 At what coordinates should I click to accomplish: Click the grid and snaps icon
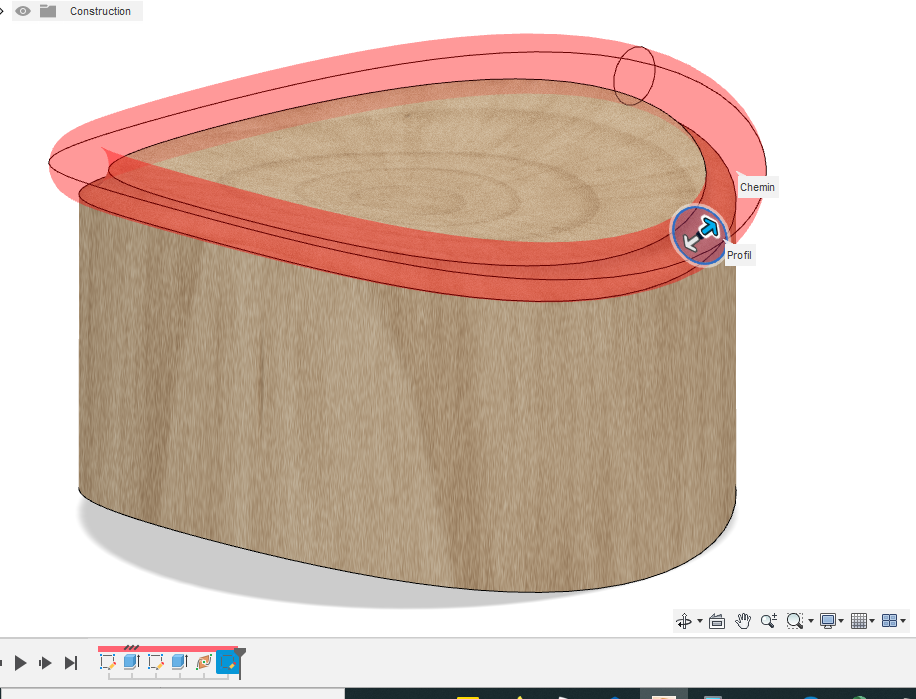point(861,620)
